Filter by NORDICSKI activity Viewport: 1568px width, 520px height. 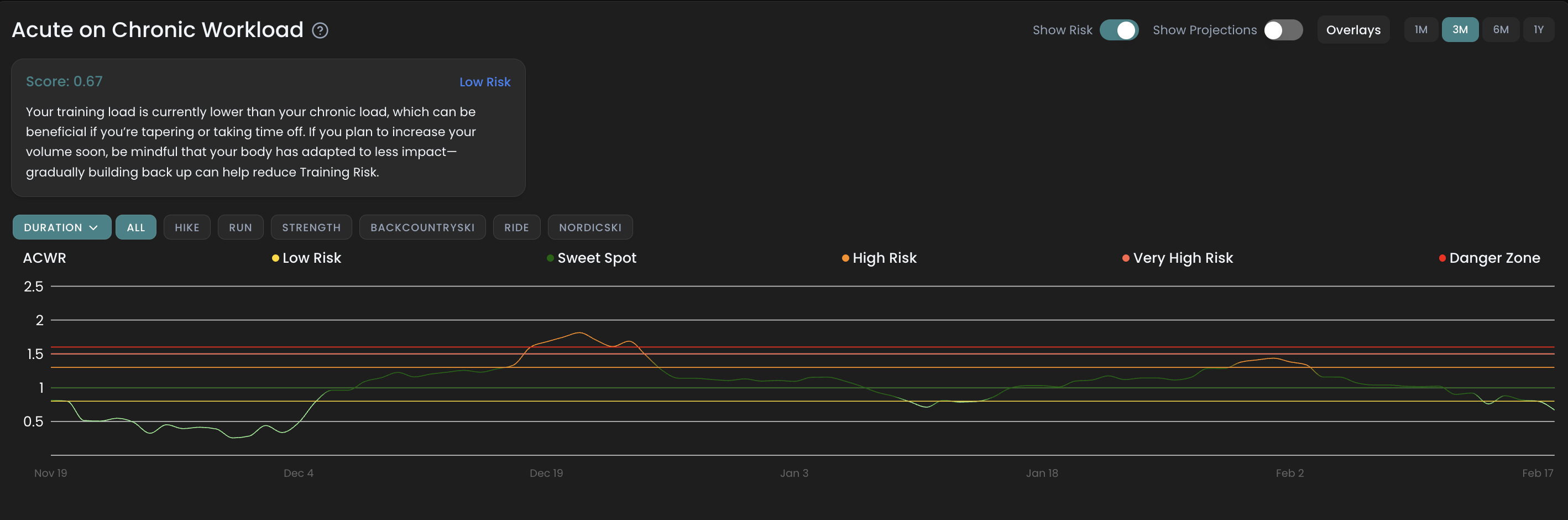click(x=590, y=227)
